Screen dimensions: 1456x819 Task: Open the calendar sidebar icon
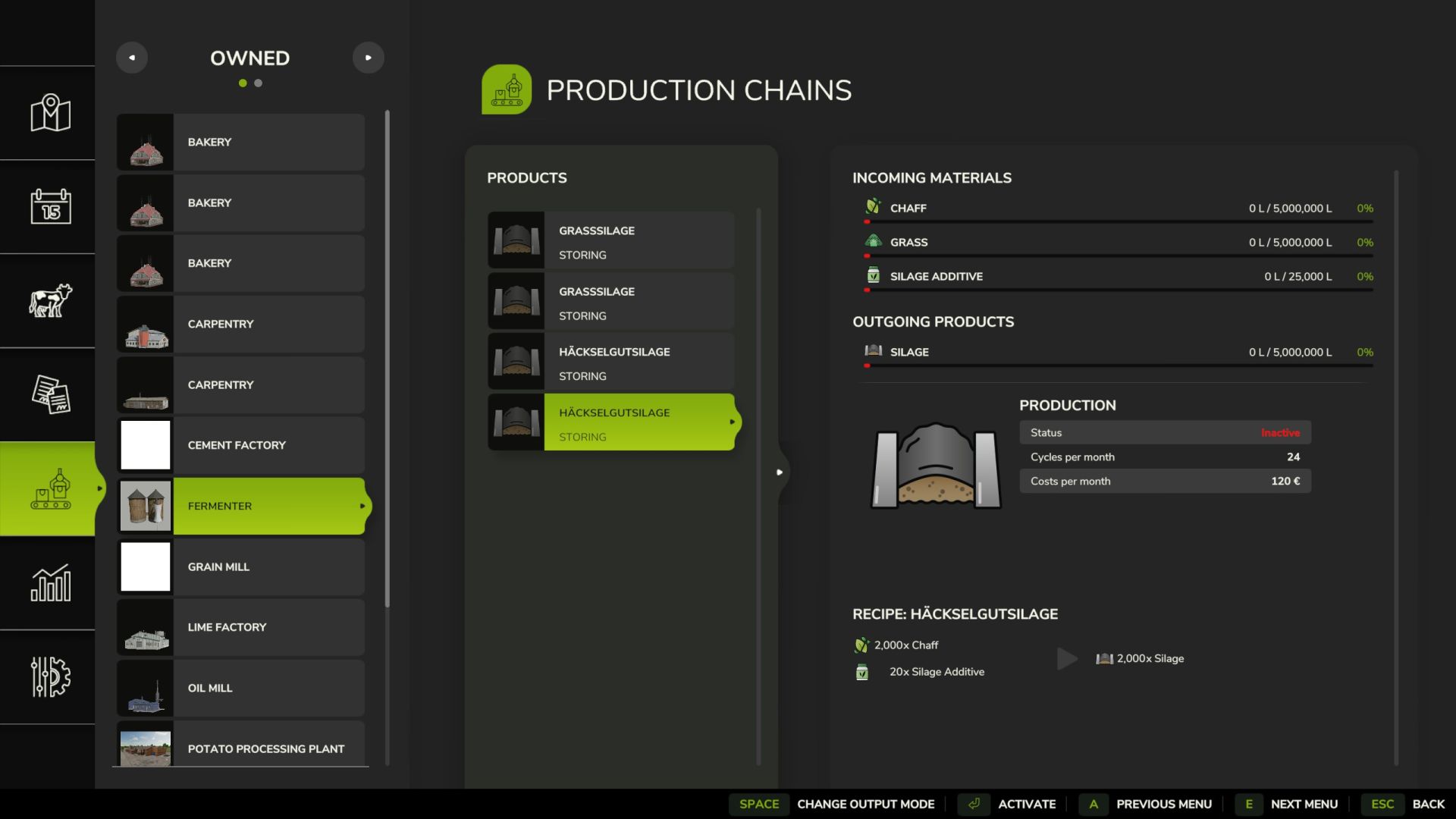(x=50, y=206)
